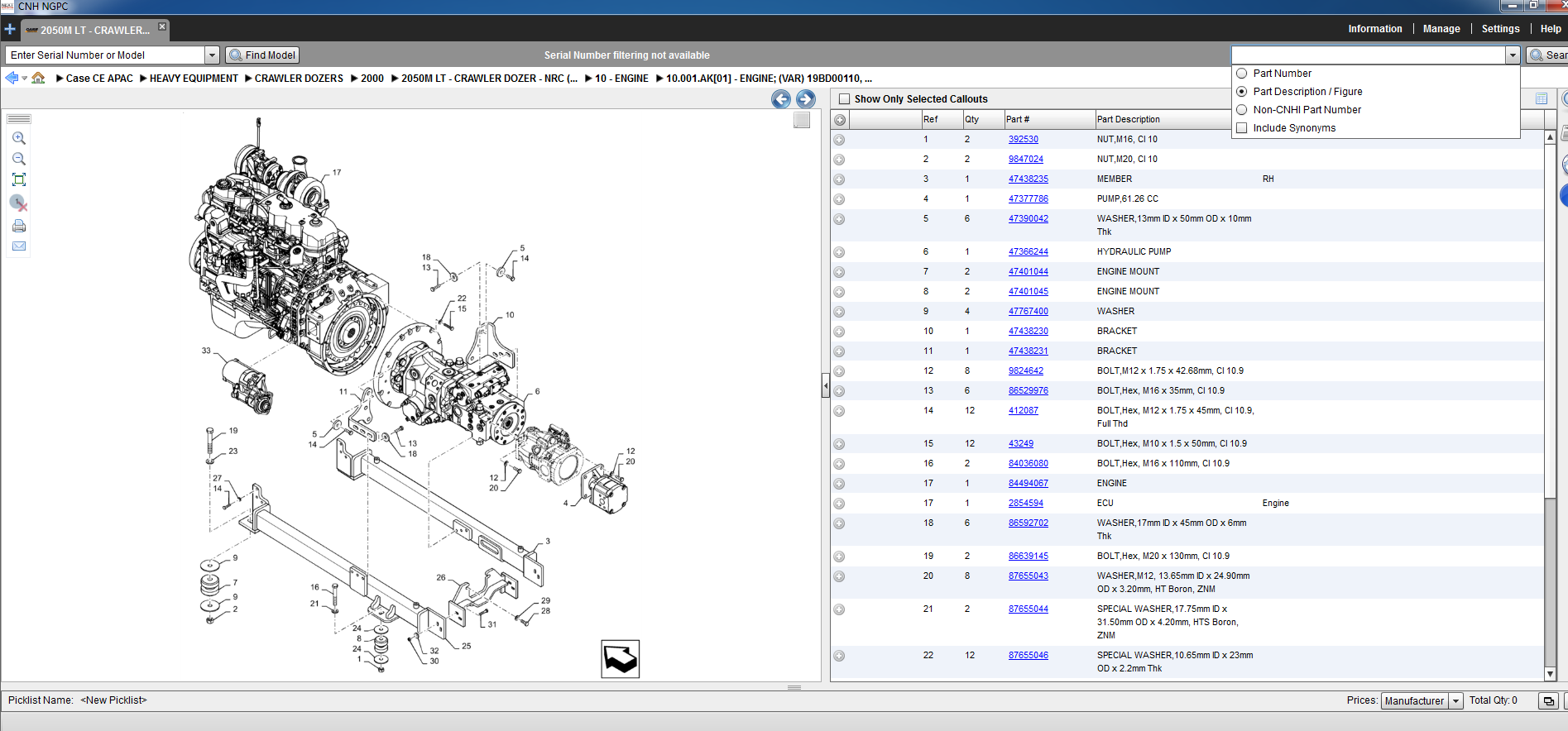Click the fit-to-window diagram icon
This screenshot has height=731, width=1568.
click(19, 179)
